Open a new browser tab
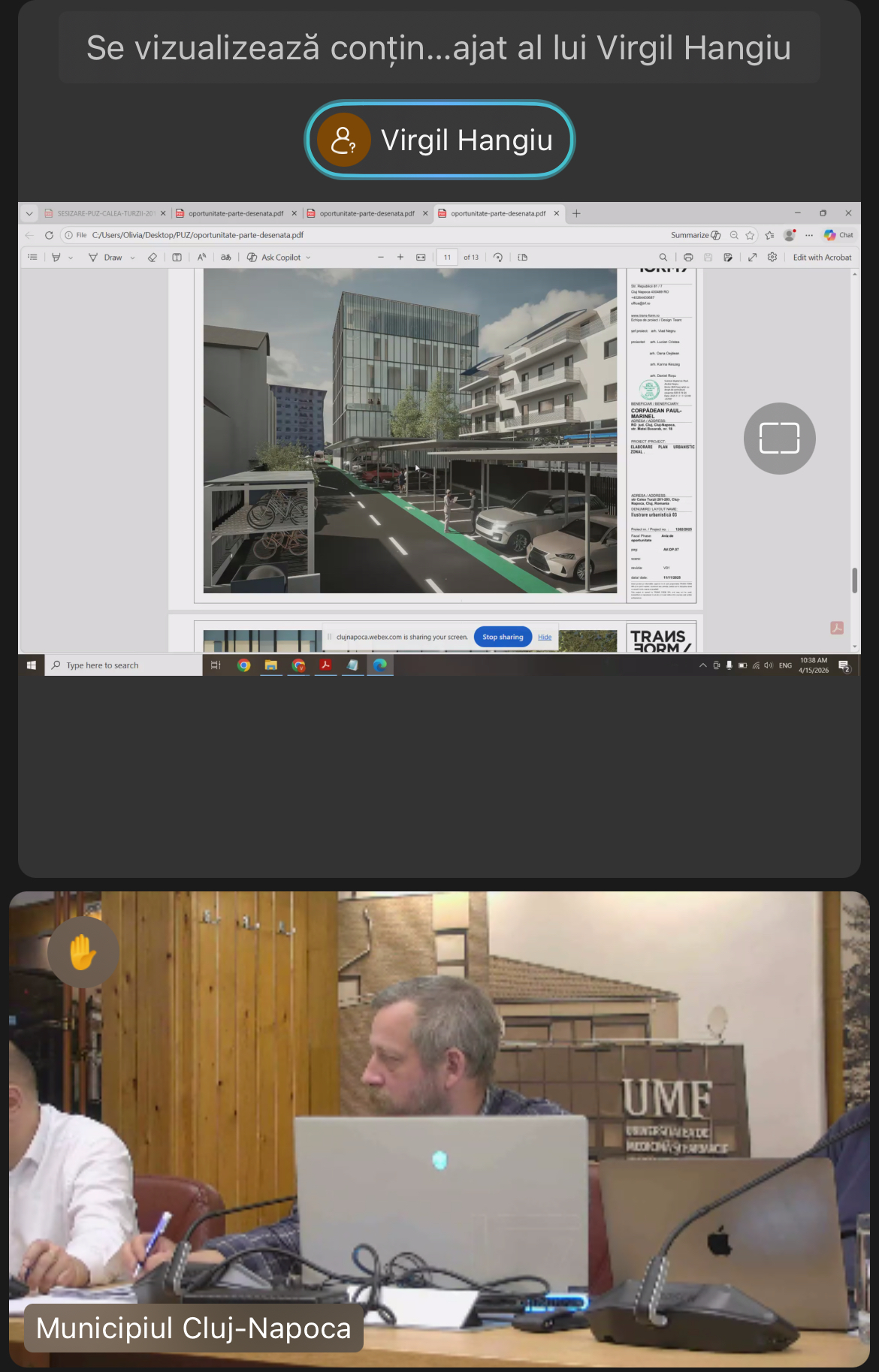 576,213
